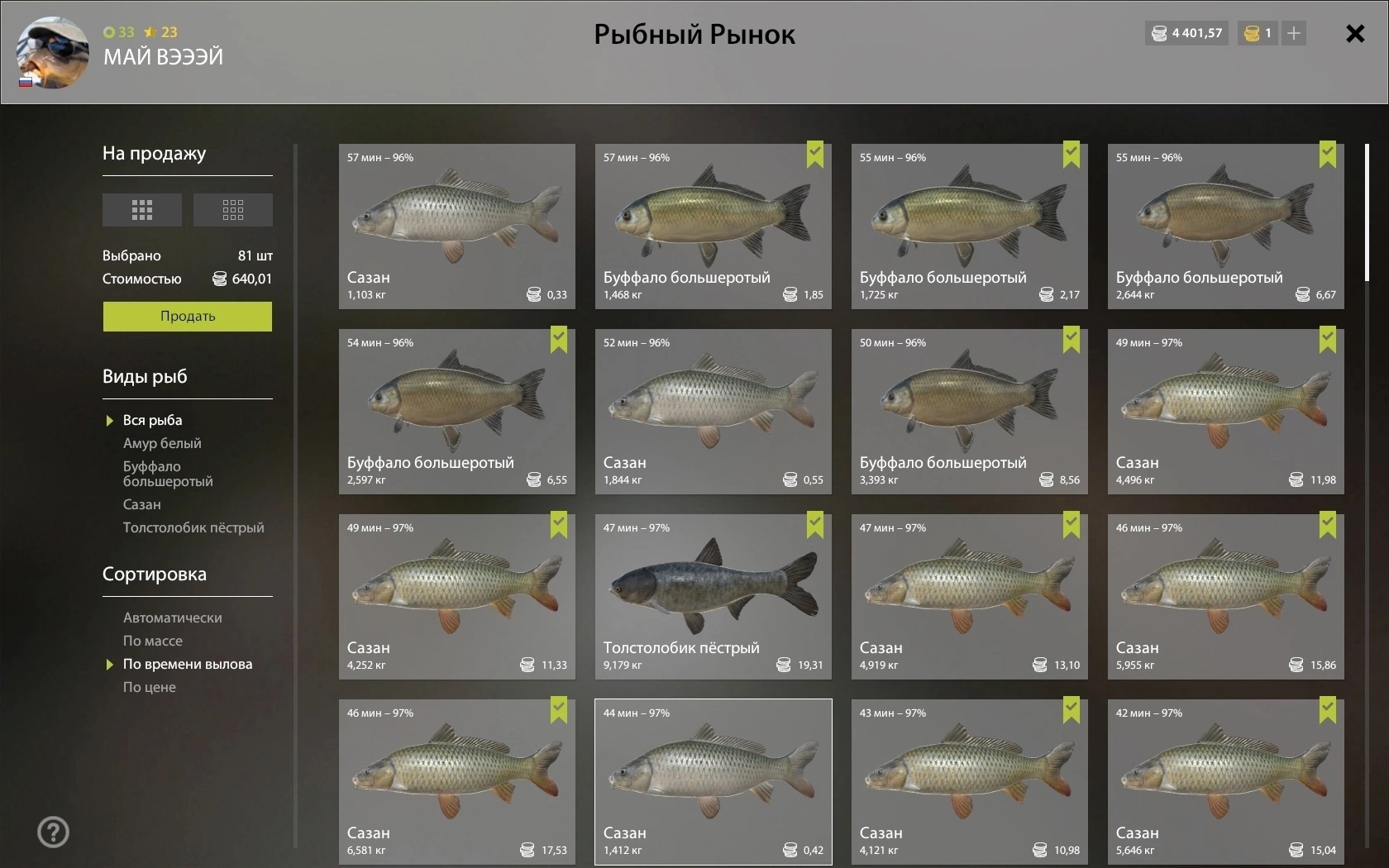Filter by Вся рыба category
Image resolution: width=1389 pixels, height=868 pixels.
pos(153,420)
